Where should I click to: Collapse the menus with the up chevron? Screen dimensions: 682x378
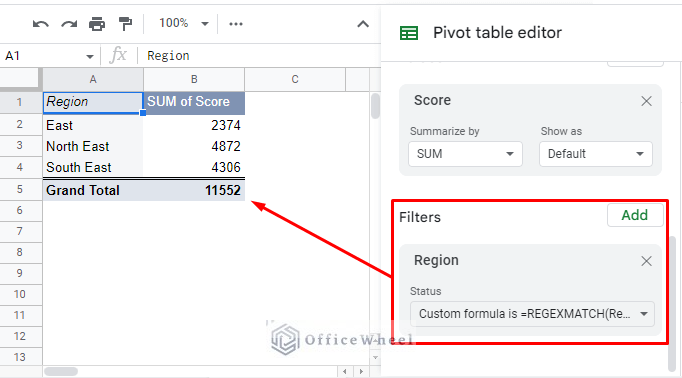click(363, 24)
